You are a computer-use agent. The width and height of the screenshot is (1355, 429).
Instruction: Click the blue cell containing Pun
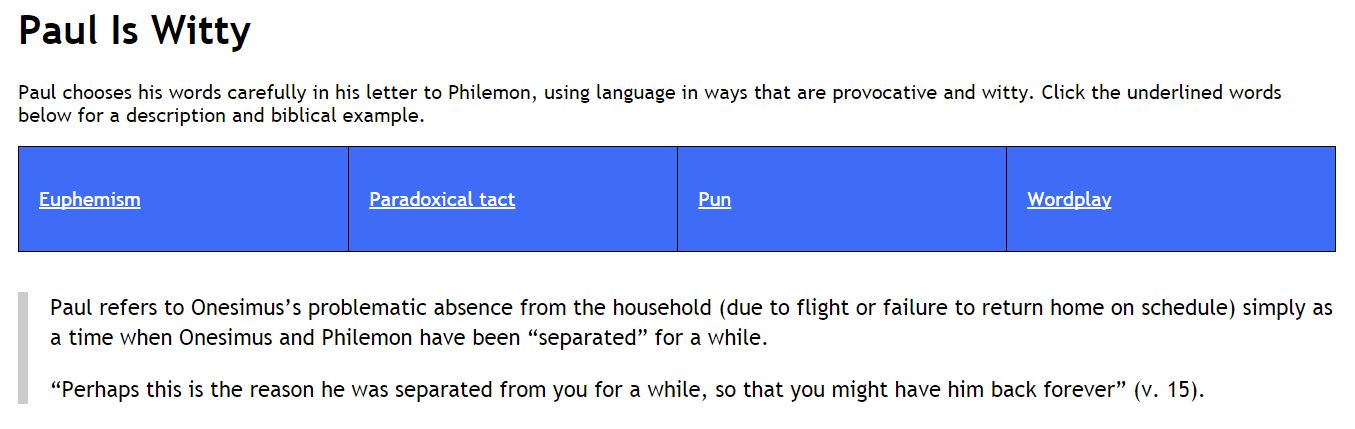842,199
